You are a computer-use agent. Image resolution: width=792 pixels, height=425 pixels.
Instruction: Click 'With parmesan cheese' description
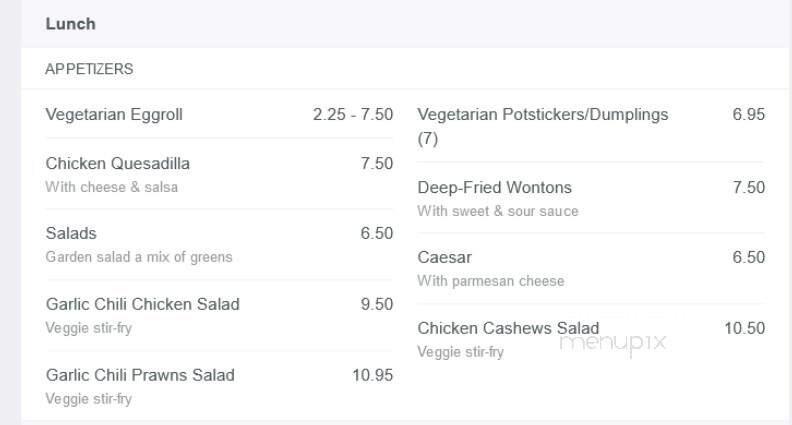pos(490,281)
